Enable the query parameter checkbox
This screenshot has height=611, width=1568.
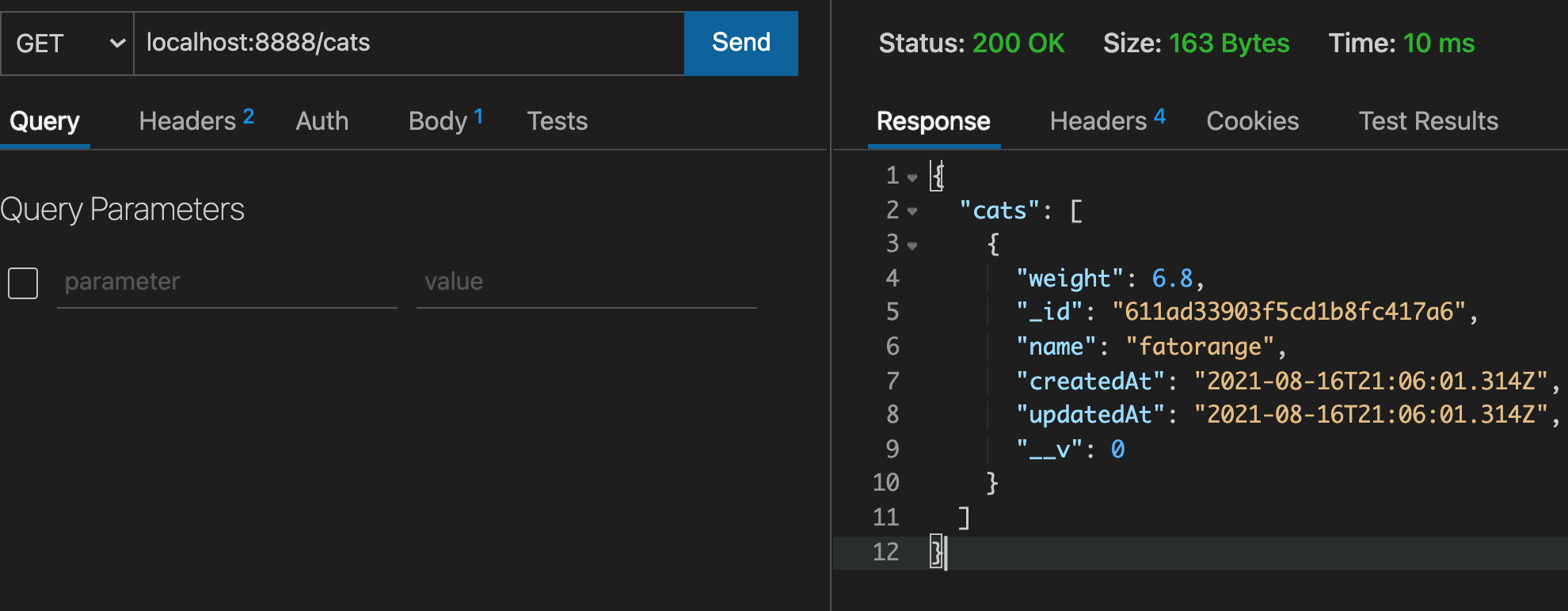click(x=23, y=283)
